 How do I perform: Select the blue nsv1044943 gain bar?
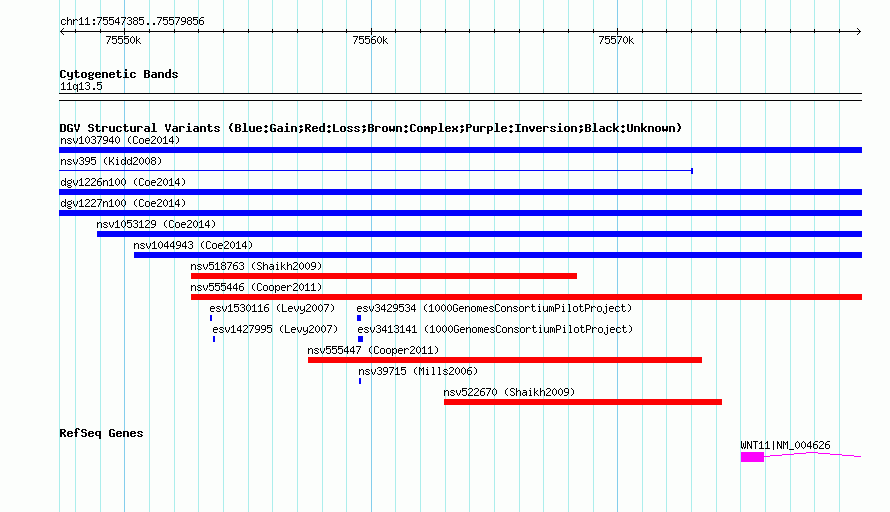pyautogui.click(x=498, y=255)
